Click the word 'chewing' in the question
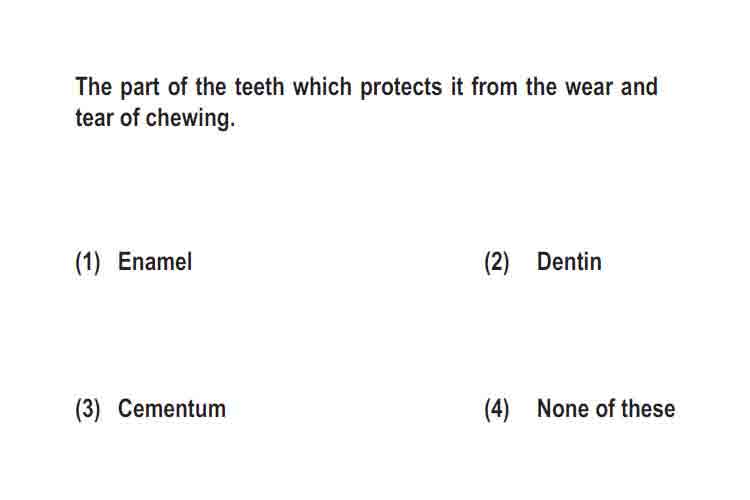This screenshot has width=750, height=500. pyautogui.click(x=188, y=119)
